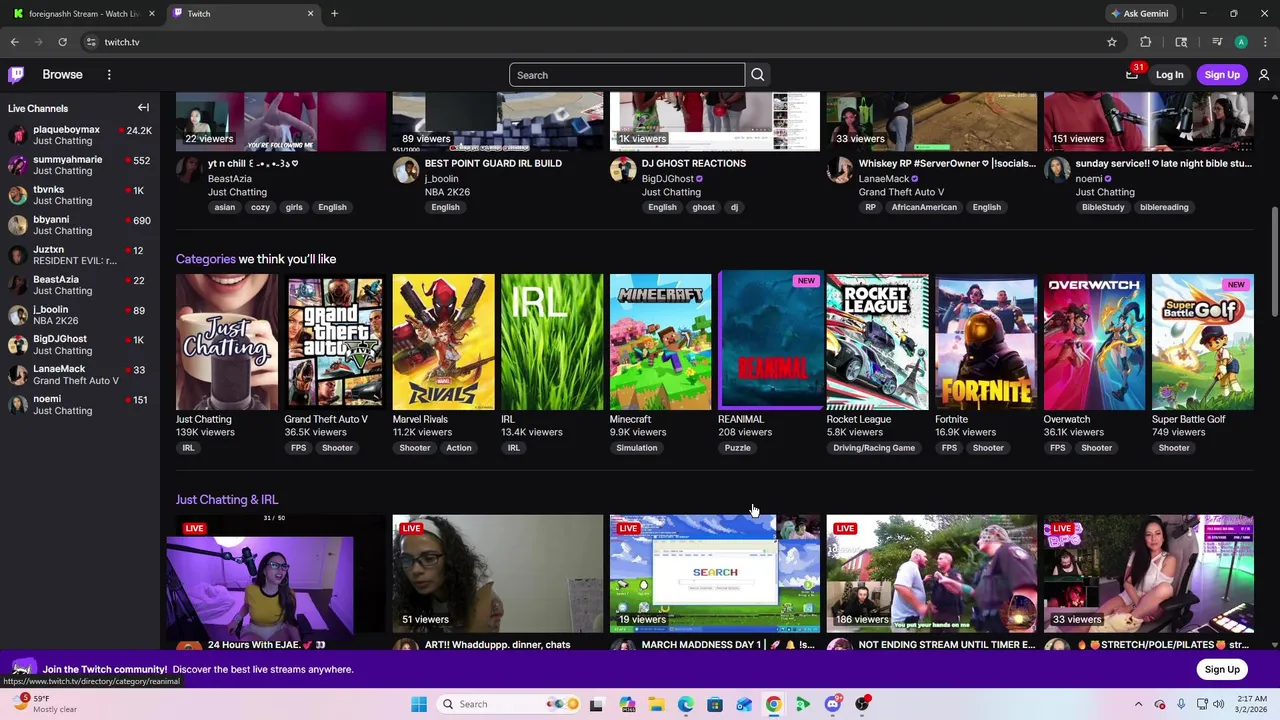1280x720 pixels.
Task: Click the Driving/Racing Game tag
Action: 874,448
